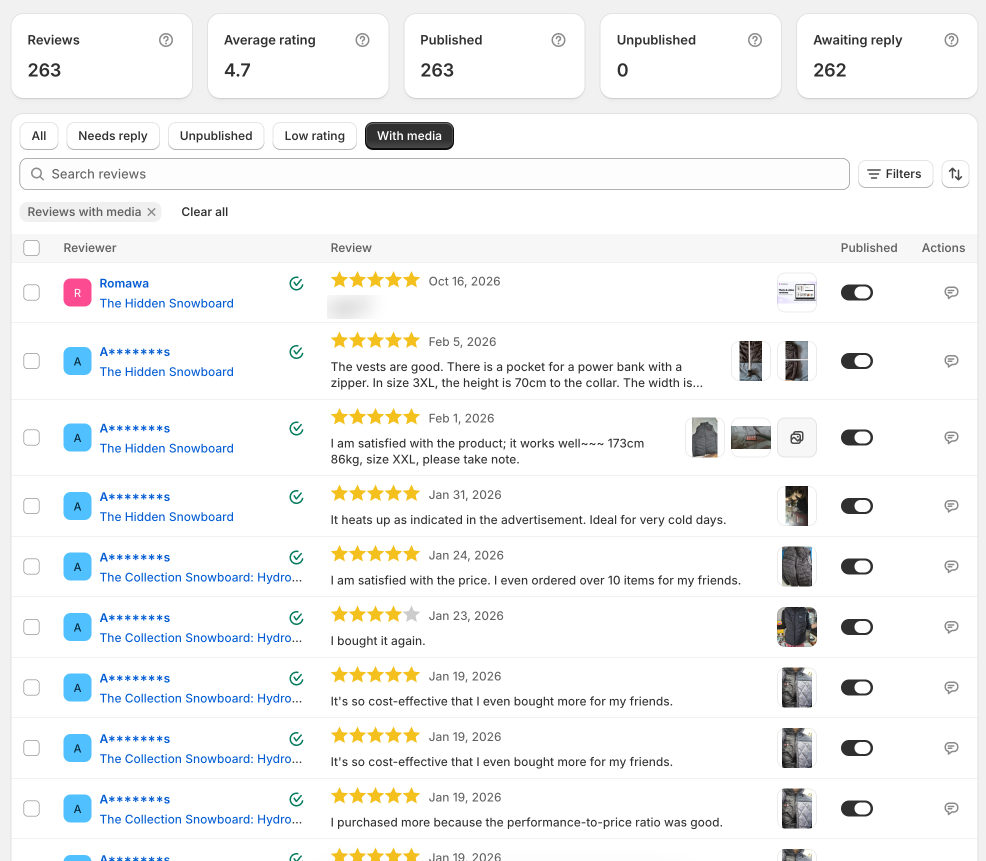Click verified badge on Jan 24, 2026 row
986x861 pixels.
(x=296, y=558)
